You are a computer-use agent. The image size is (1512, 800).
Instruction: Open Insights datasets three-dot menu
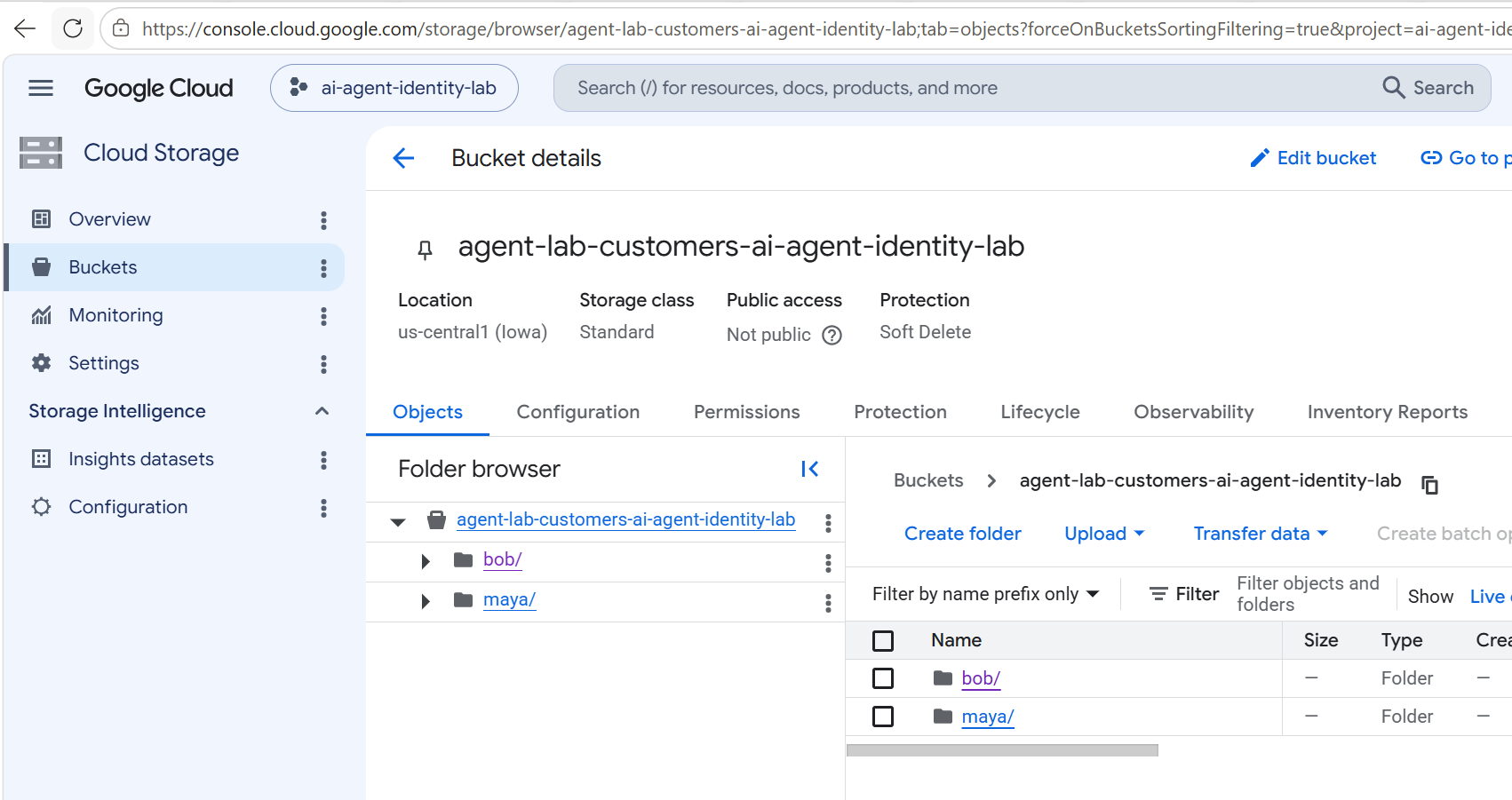[x=323, y=459]
